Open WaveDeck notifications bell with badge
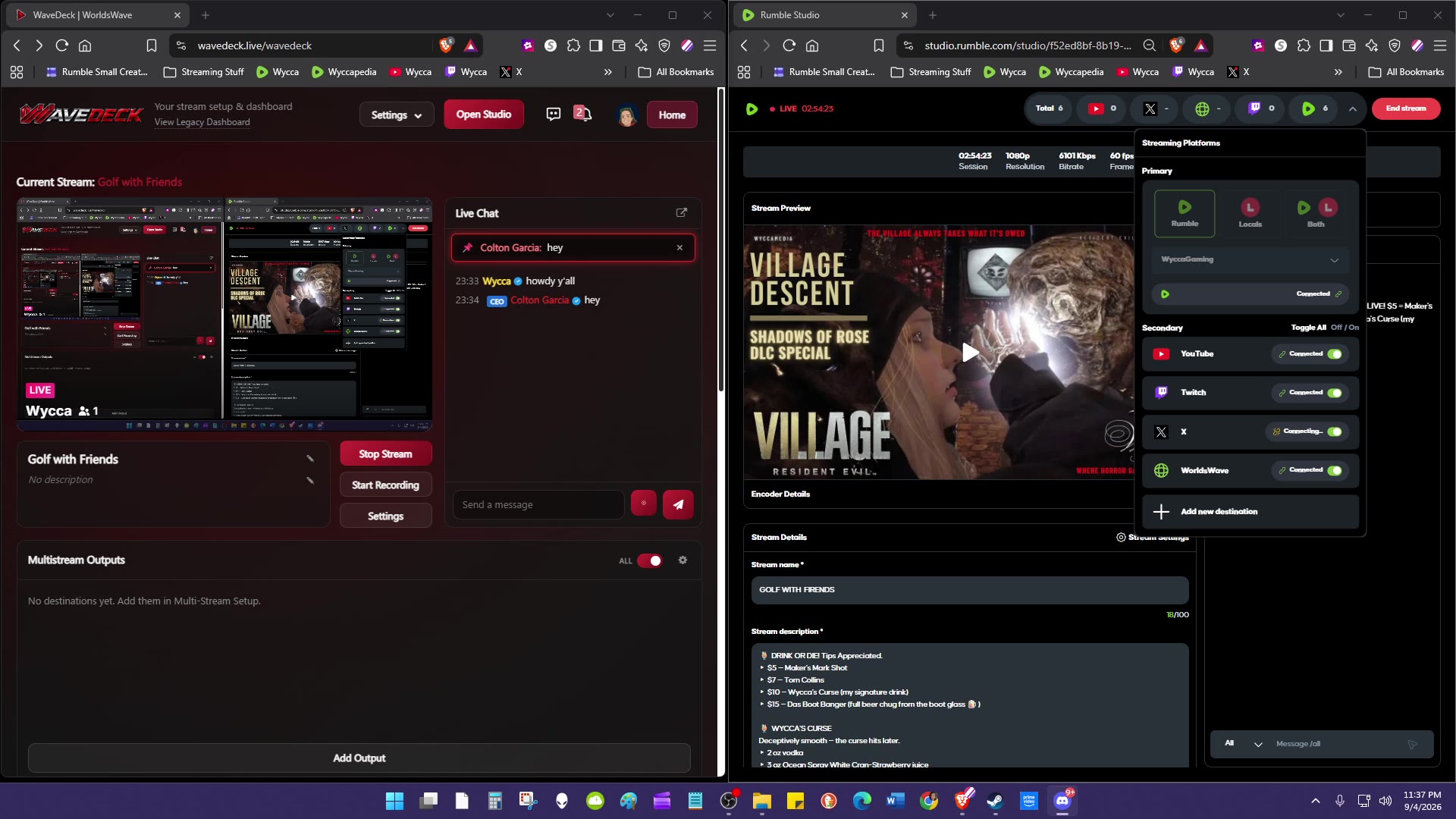 click(582, 114)
